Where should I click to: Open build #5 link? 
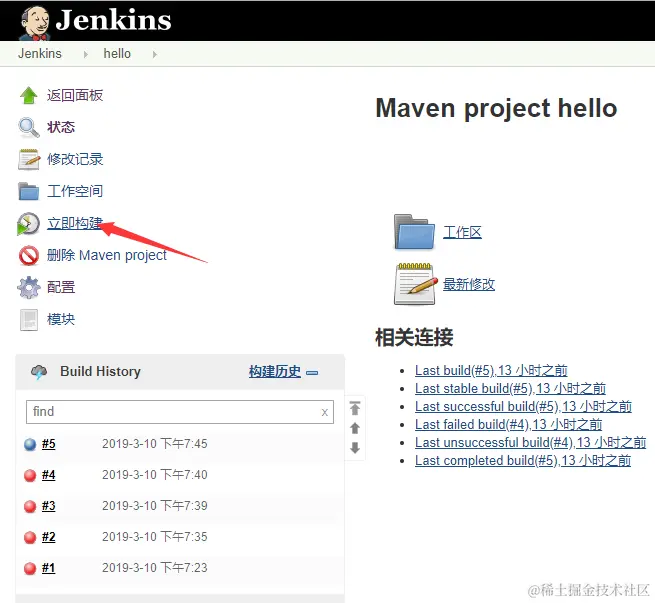coord(48,444)
